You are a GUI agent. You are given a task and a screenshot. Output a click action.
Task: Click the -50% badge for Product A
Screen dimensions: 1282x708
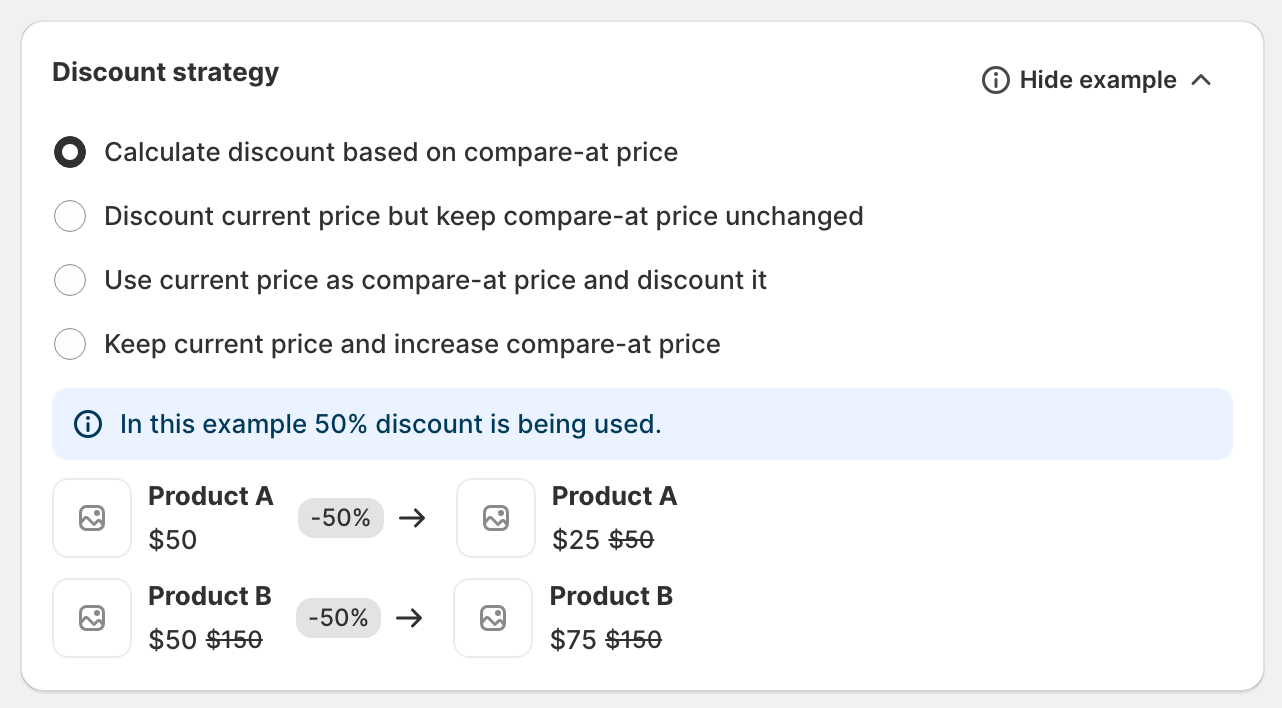[340, 518]
